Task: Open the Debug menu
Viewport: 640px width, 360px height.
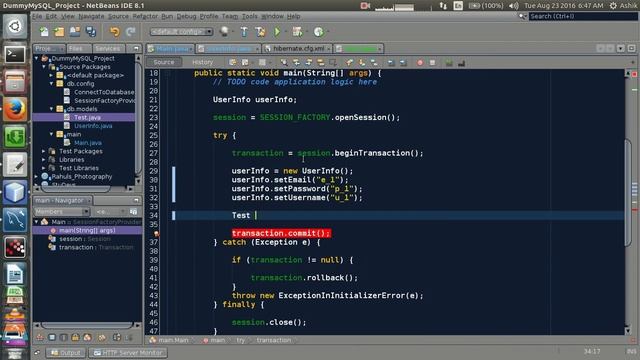Action: (x=186, y=16)
